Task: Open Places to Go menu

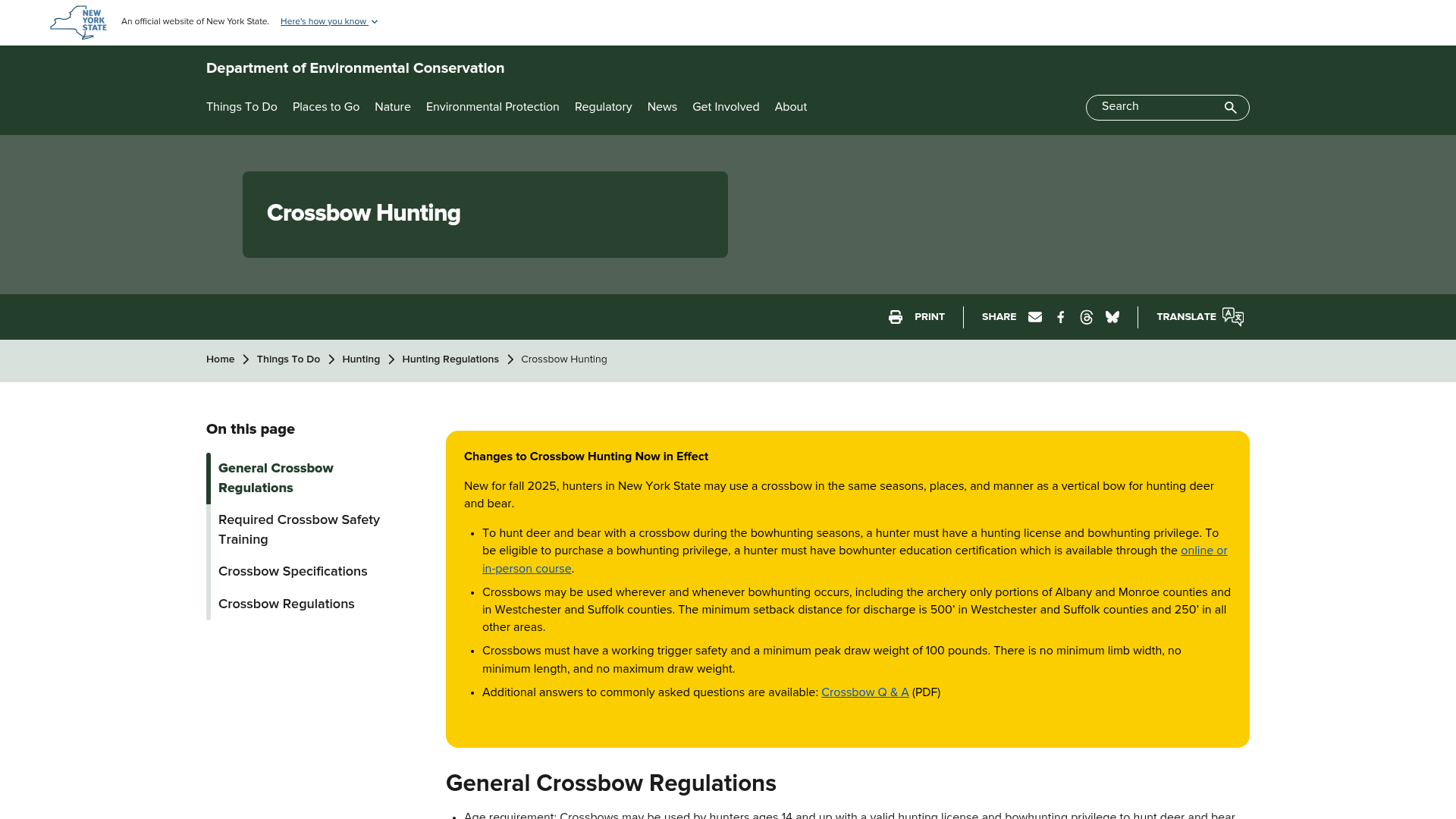Action: pyautogui.click(x=326, y=107)
